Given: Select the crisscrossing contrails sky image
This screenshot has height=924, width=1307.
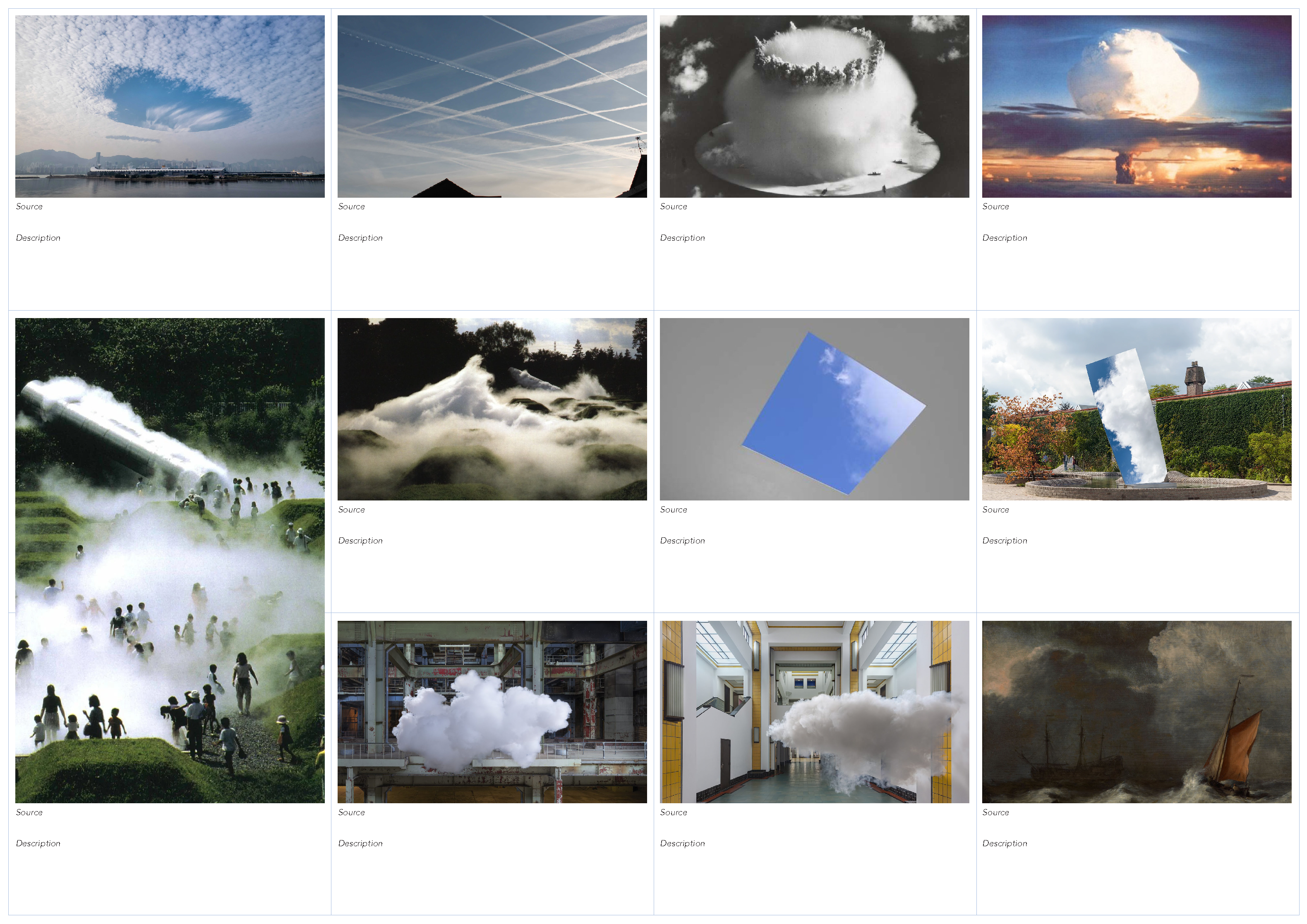Looking at the screenshot, I should tap(492, 106).
